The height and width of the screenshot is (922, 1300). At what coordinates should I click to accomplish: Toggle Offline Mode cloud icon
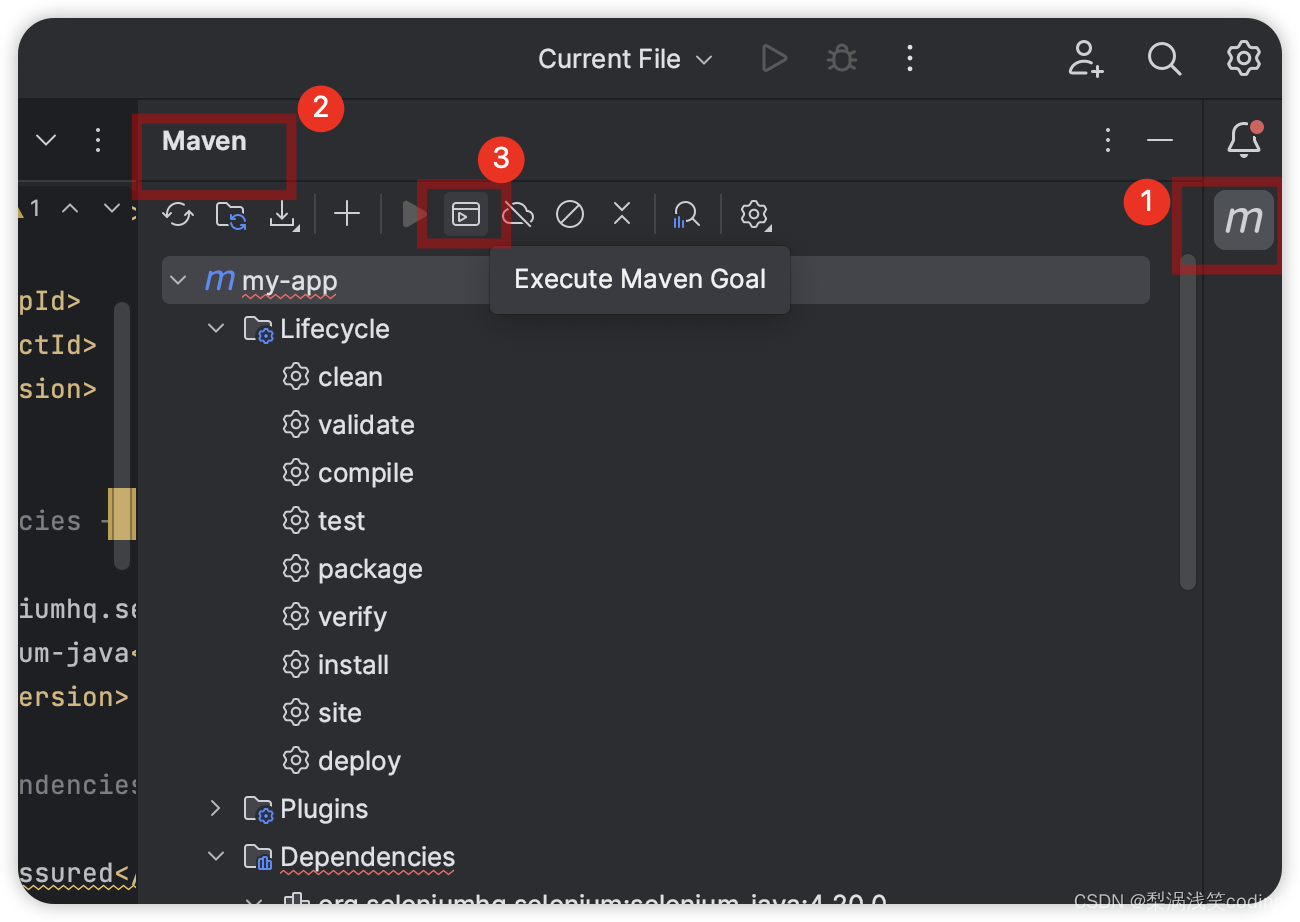click(518, 214)
